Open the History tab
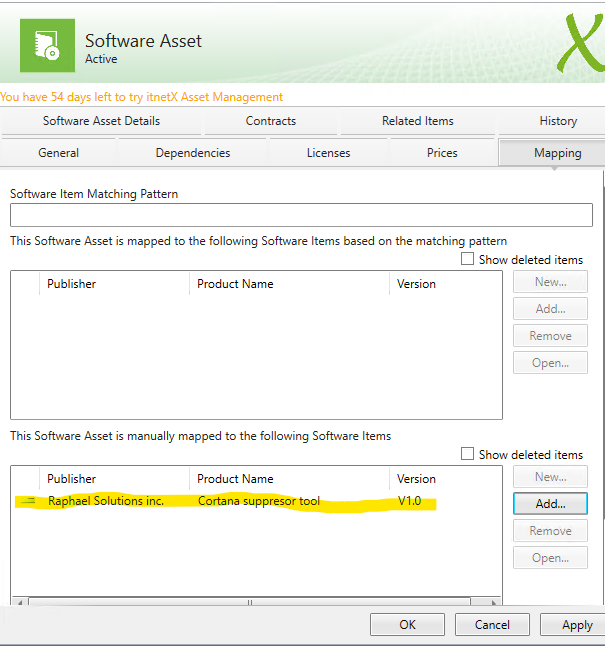Screen dimensions: 605x646 [557, 121]
